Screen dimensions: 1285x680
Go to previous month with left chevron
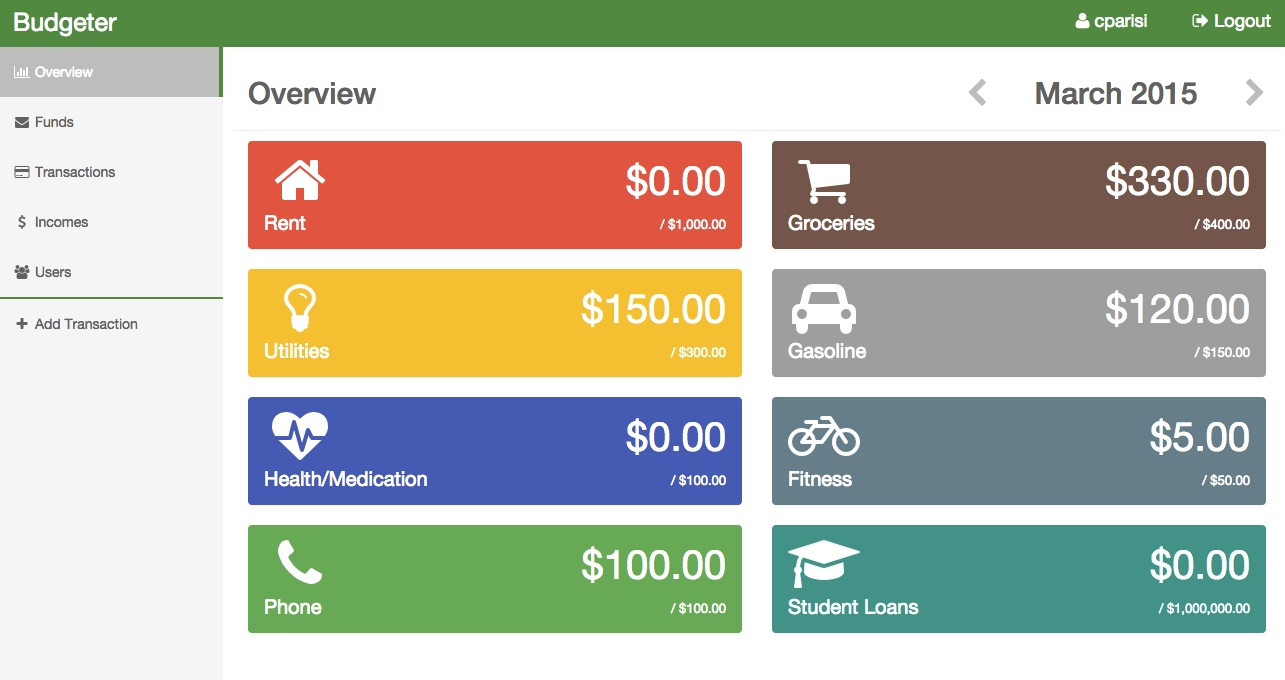tap(978, 93)
